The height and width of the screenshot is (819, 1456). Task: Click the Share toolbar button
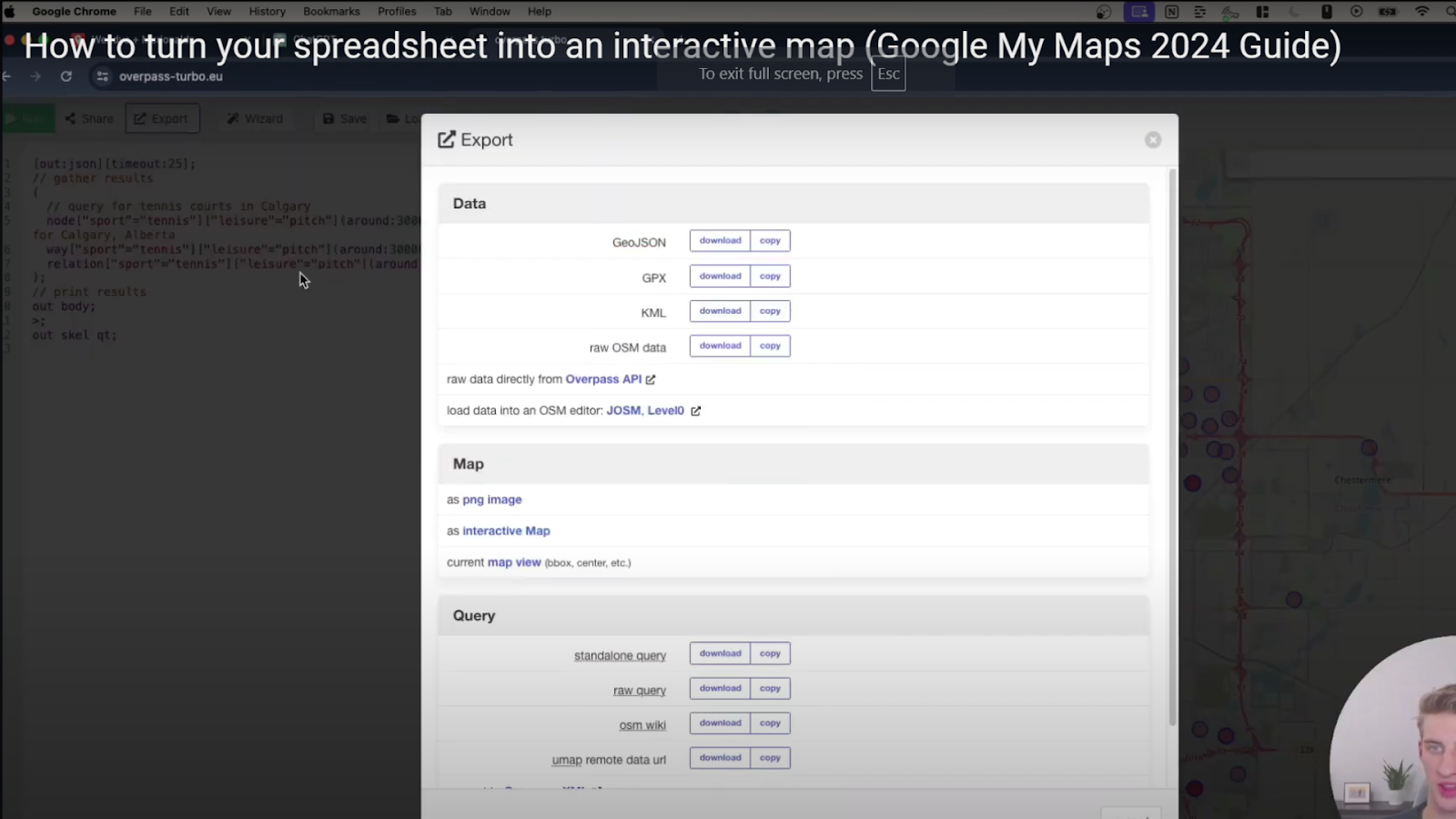tap(89, 119)
